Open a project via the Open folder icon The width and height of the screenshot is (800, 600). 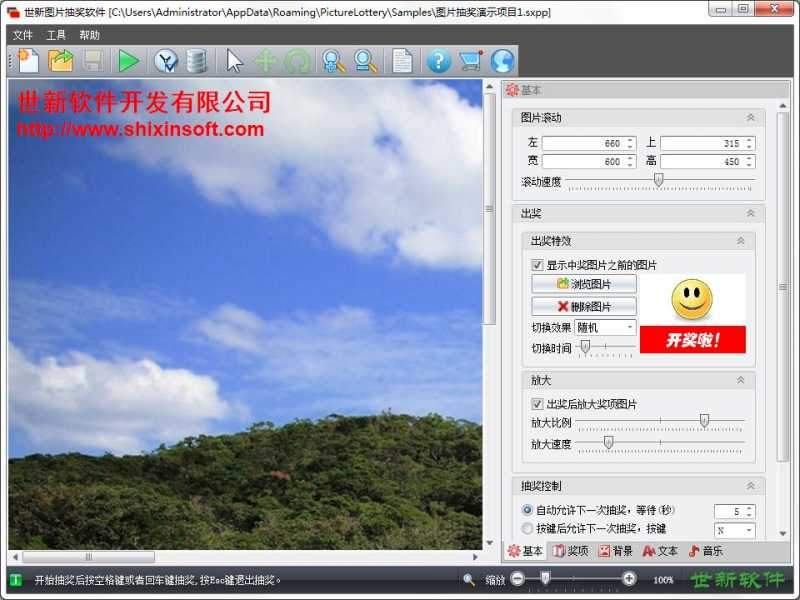click(62, 60)
